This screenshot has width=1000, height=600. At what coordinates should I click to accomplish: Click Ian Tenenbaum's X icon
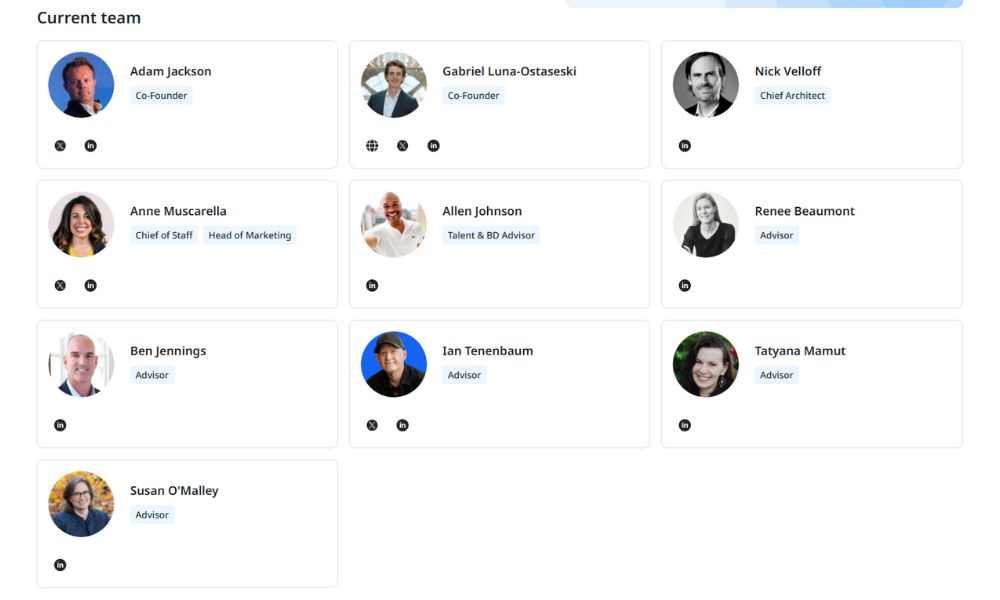point(371,424)
